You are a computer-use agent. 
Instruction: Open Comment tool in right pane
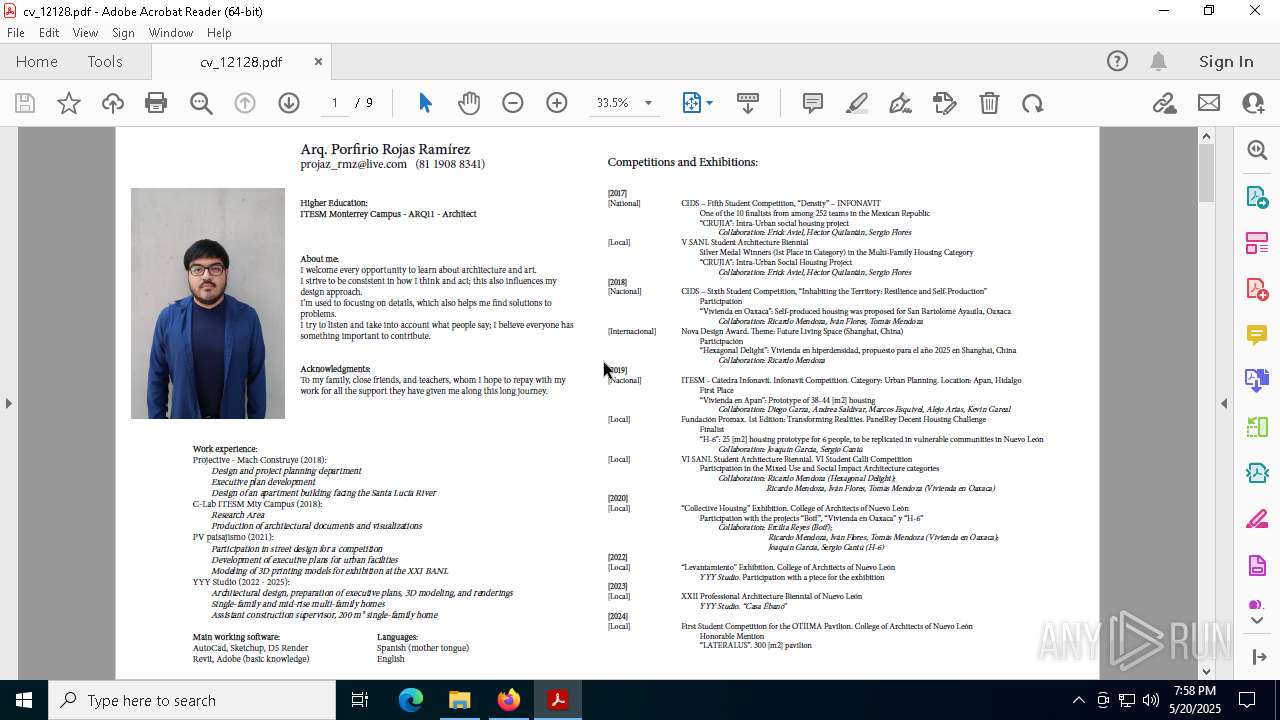point(1257,334)
